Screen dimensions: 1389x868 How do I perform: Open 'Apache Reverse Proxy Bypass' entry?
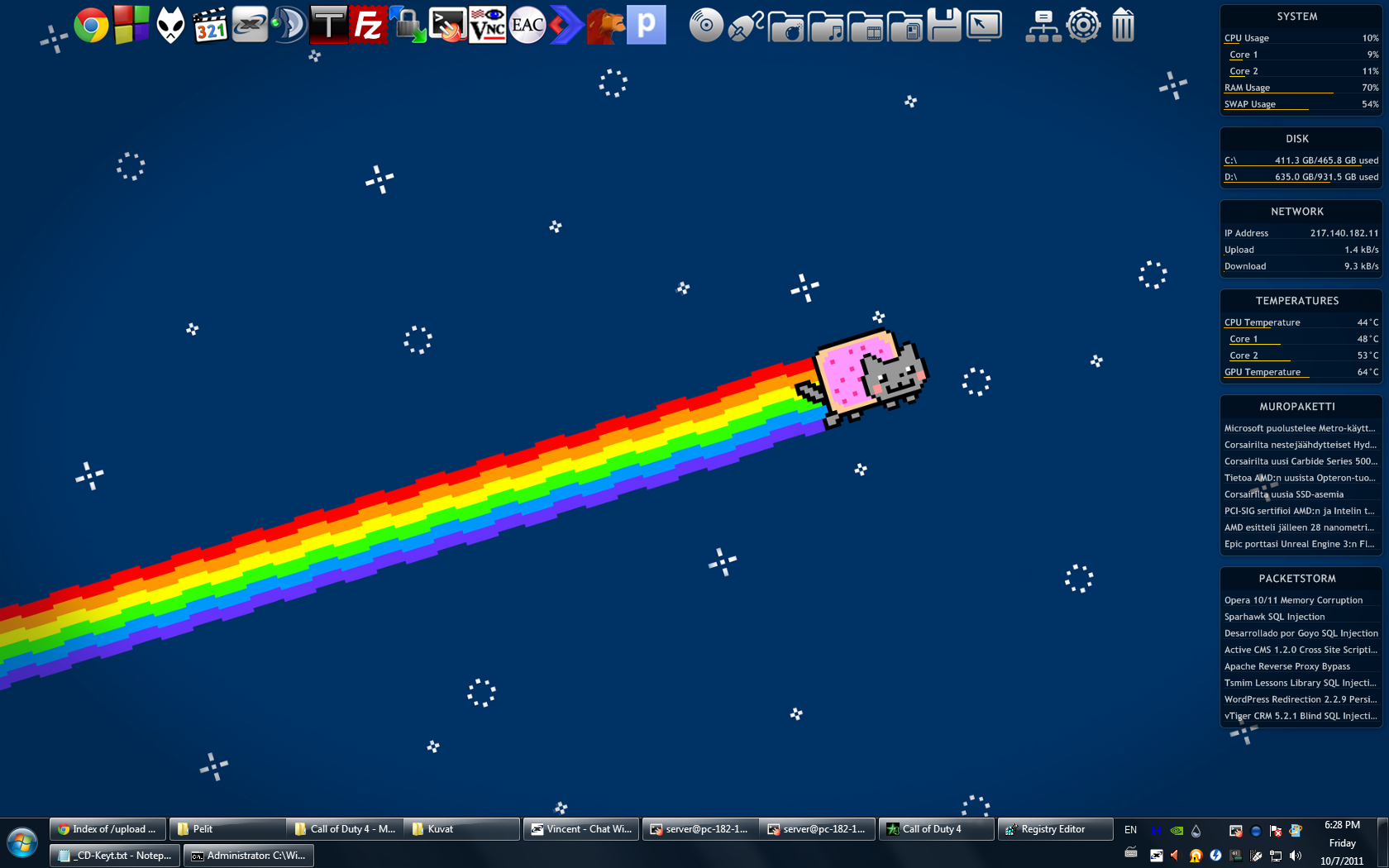1287,666
